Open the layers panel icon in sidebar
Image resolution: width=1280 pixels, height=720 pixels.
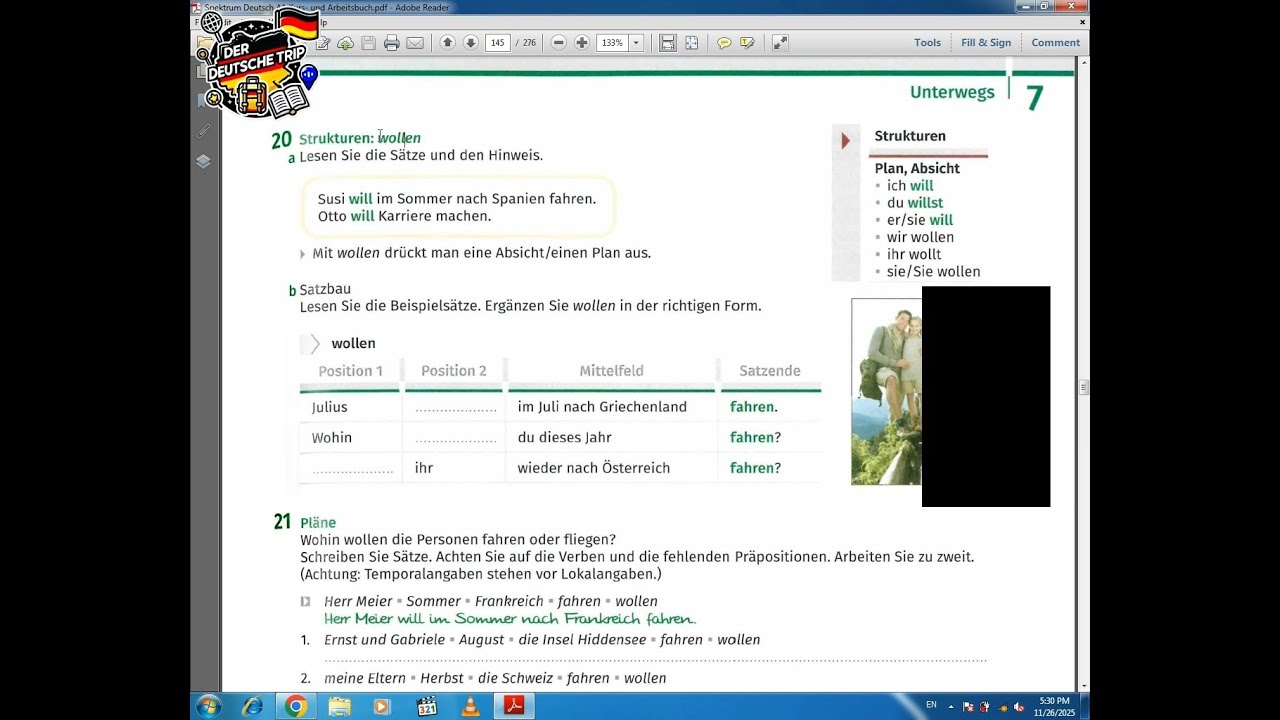(x=203, y=161)
